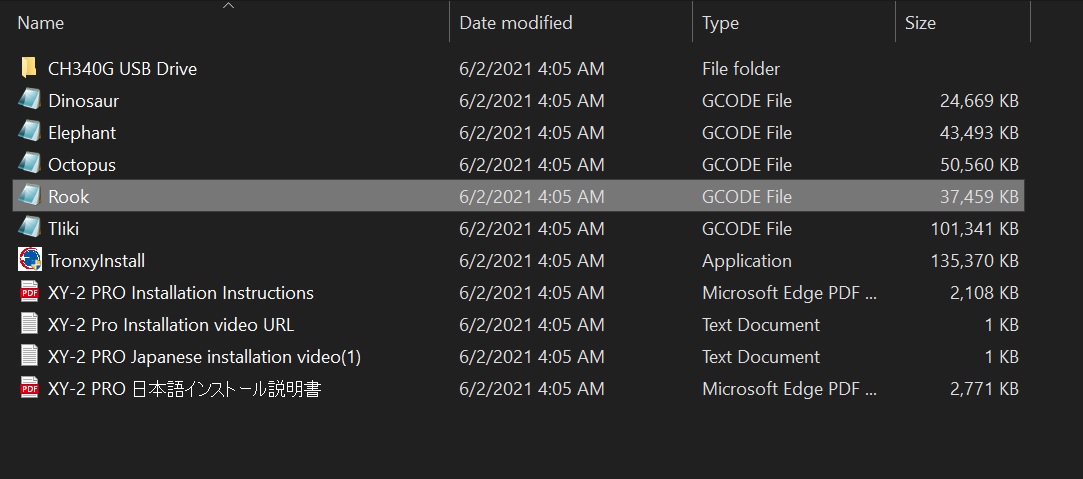
Task: Select the TronxyInstall file name
Action: pyautogui.click(x=97, y=261)
